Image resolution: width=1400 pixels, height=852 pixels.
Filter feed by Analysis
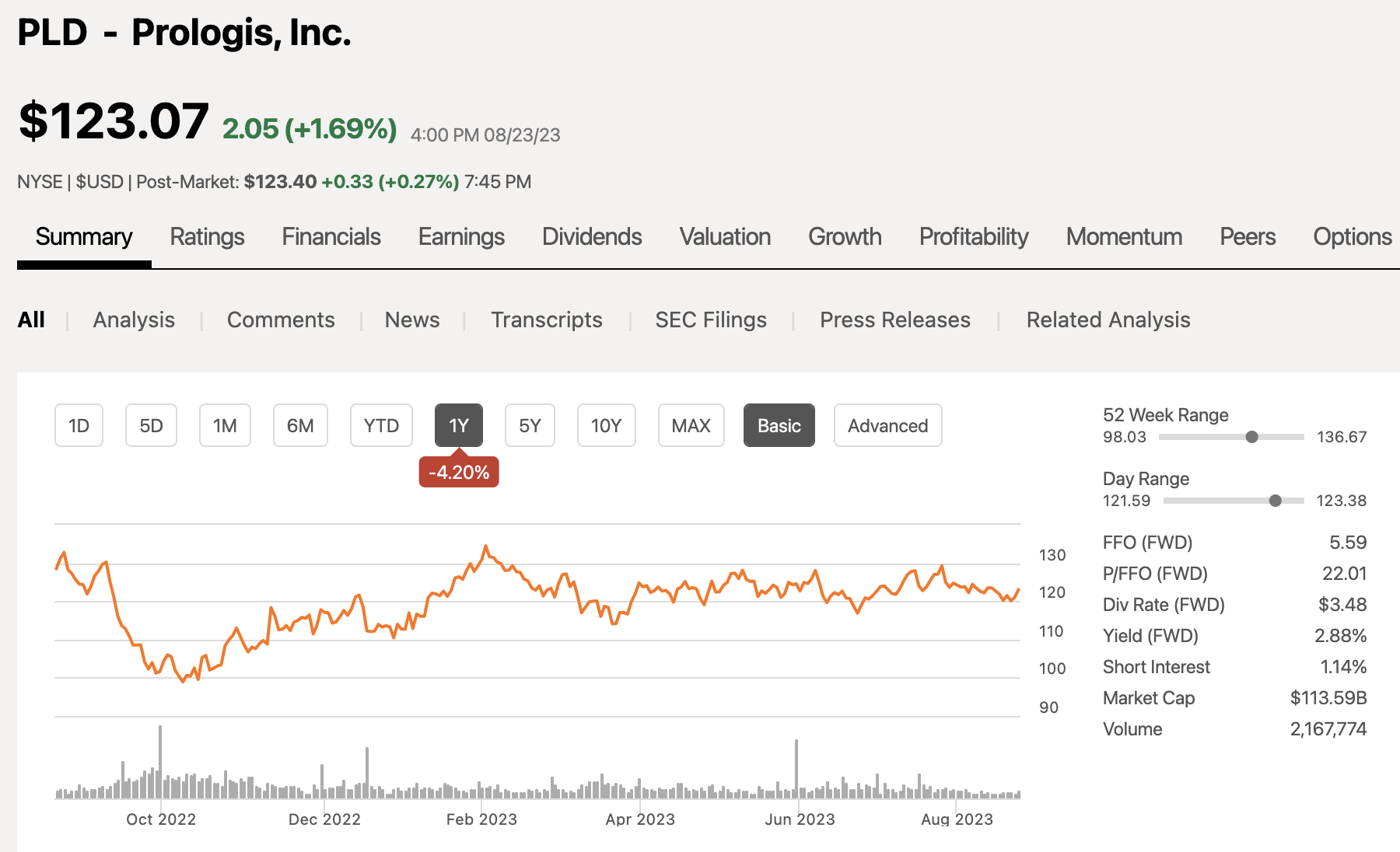click(x=134, y=319)
